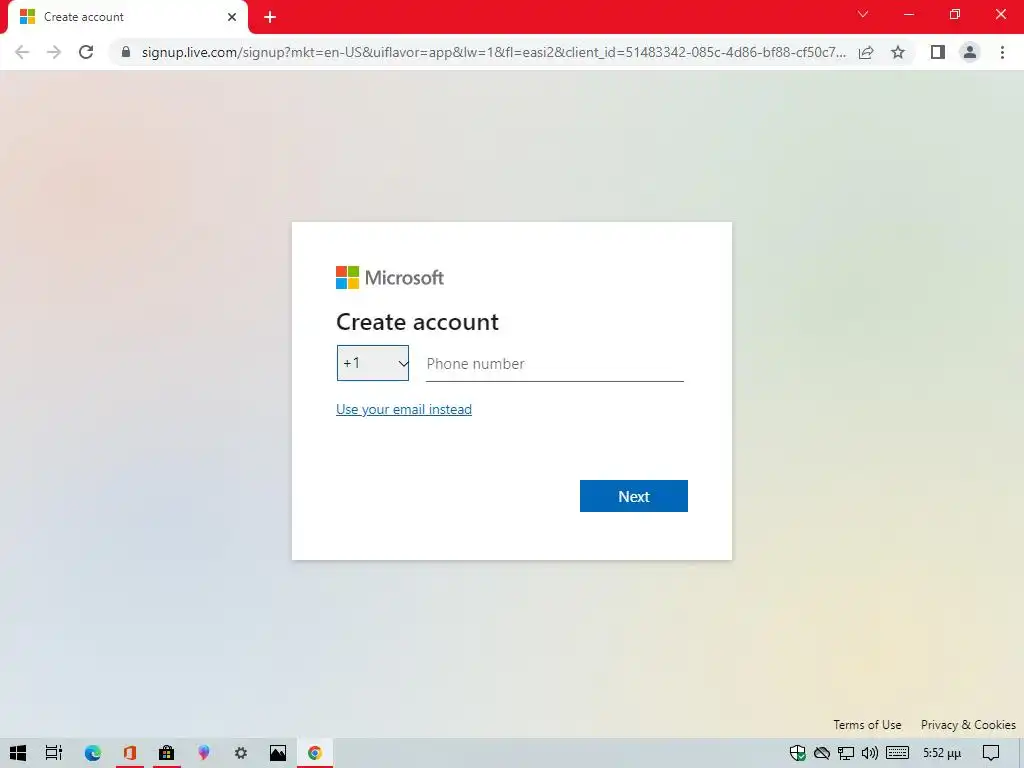The height and width of the screenshot is (768, 1024).
Task: Open the balloon-shaped taskbar app
Action: (204, 753)
